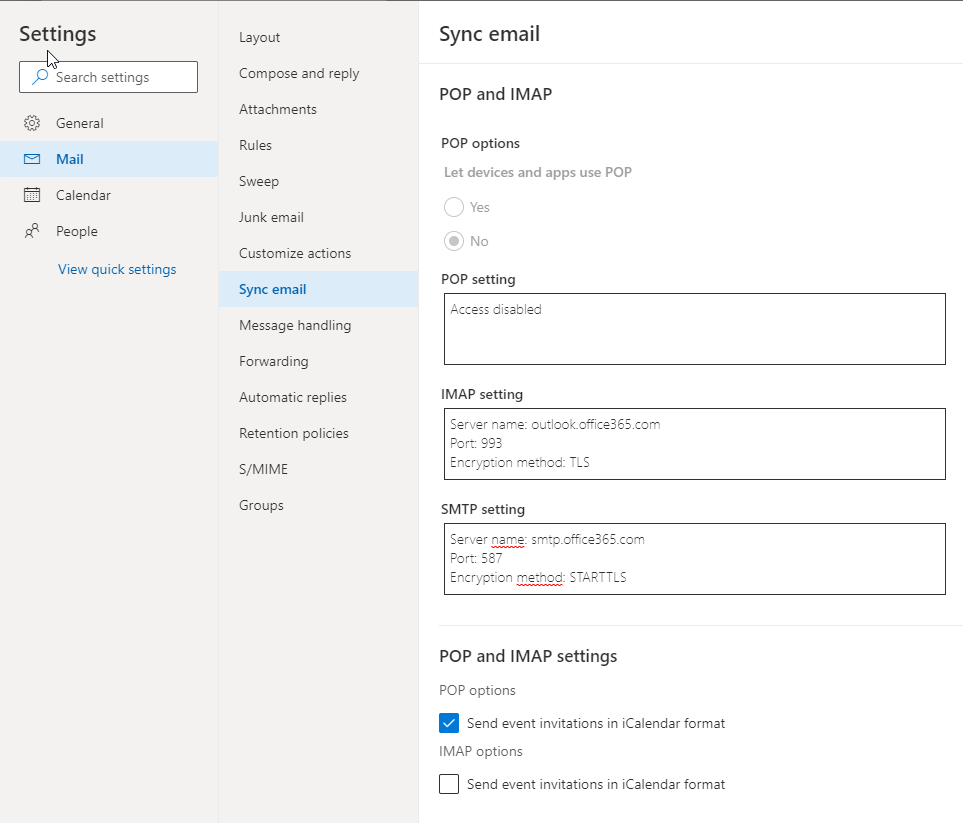Click the 'SMTP setting' label
The width and height of the screenshot is (963, 823).
(x=483, y=509)
